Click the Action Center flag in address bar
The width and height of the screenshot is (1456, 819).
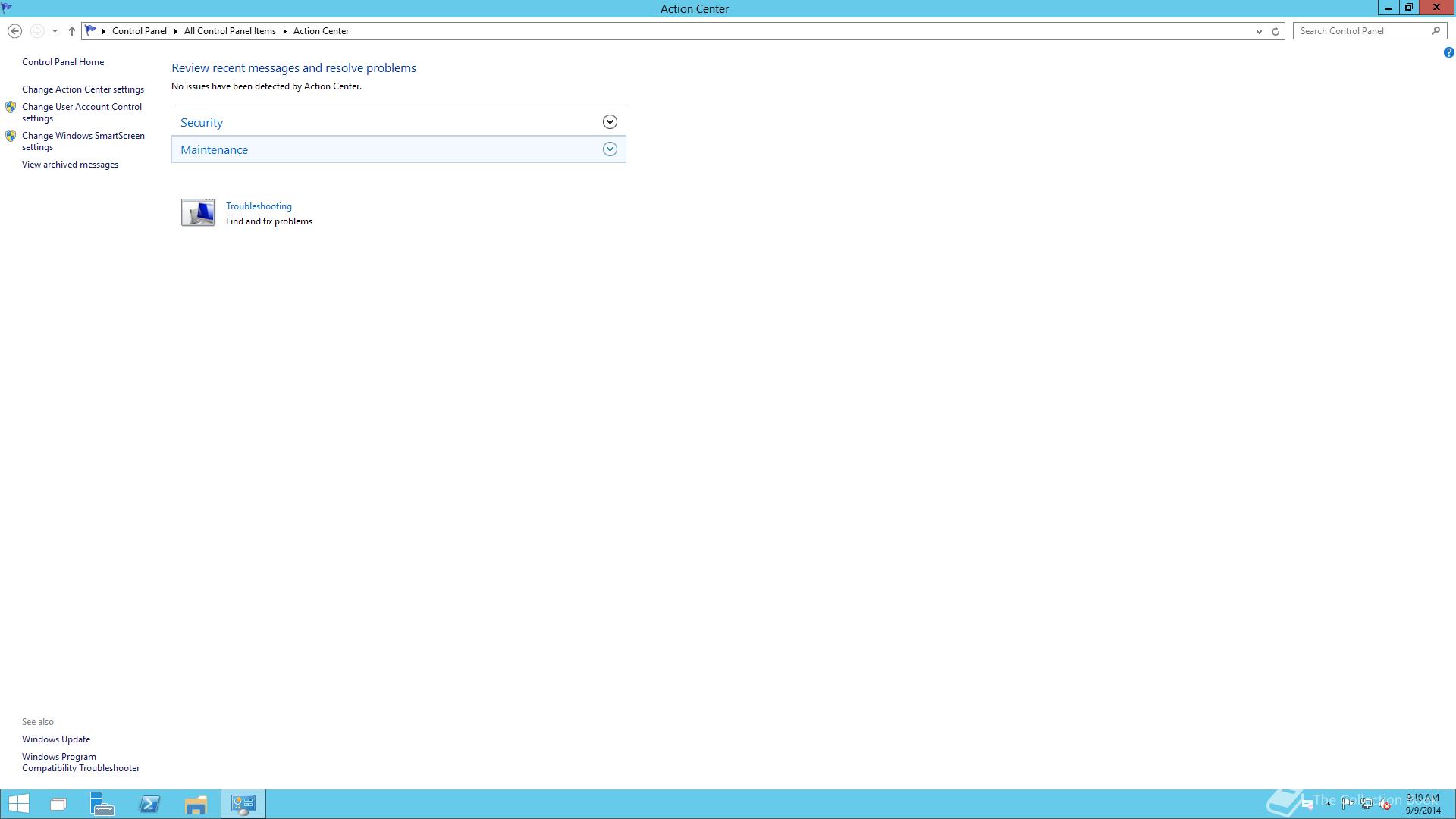pyautogui.click(x=90, y=30)
